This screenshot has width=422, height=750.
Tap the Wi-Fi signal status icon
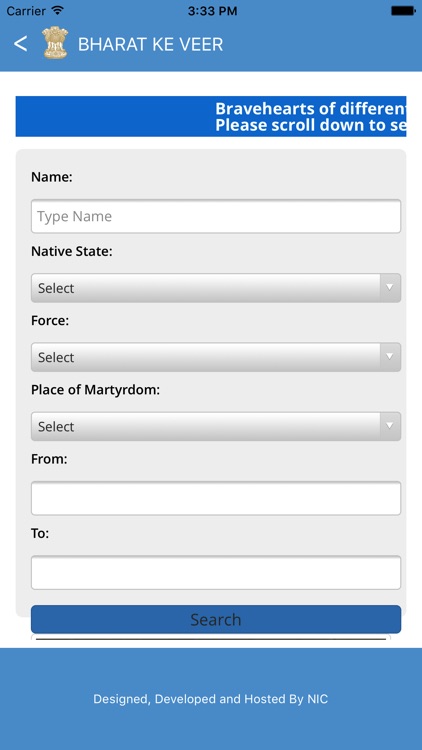(58, 10)
